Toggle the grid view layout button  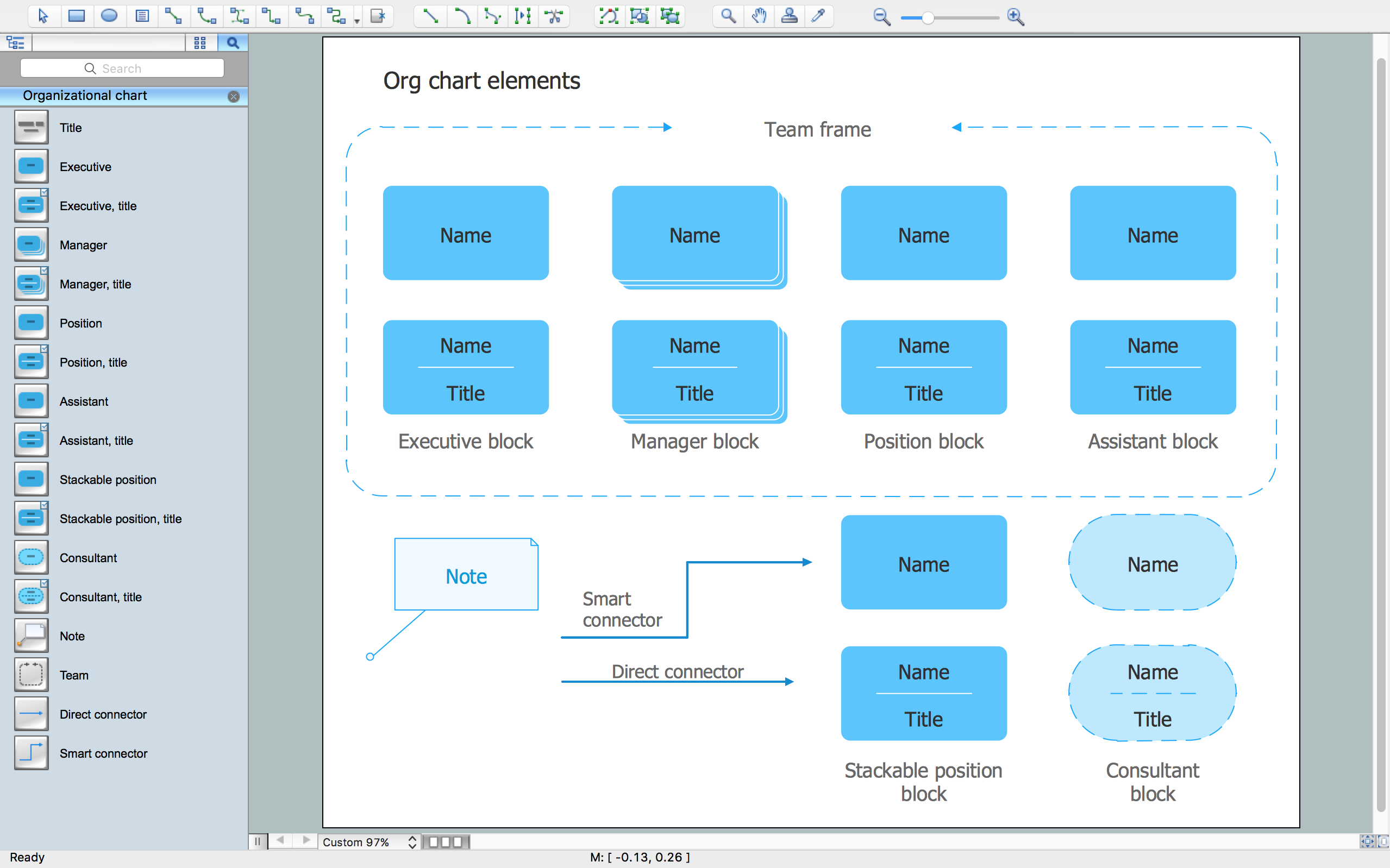200,43
